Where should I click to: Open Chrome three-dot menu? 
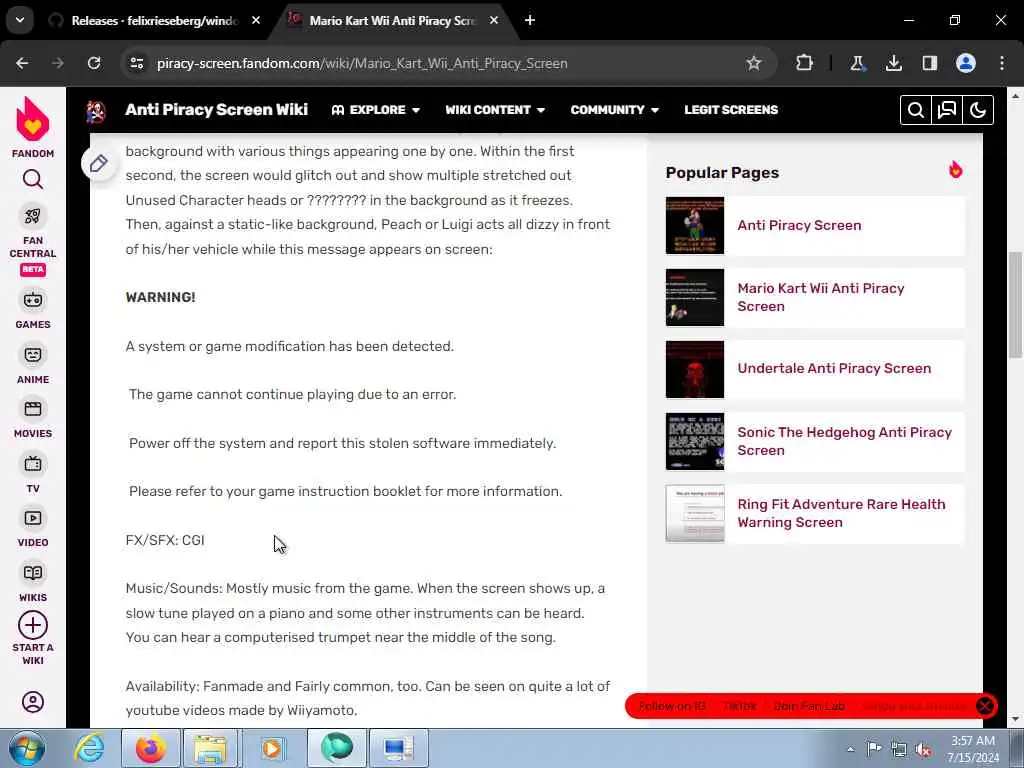point(1002,63)
